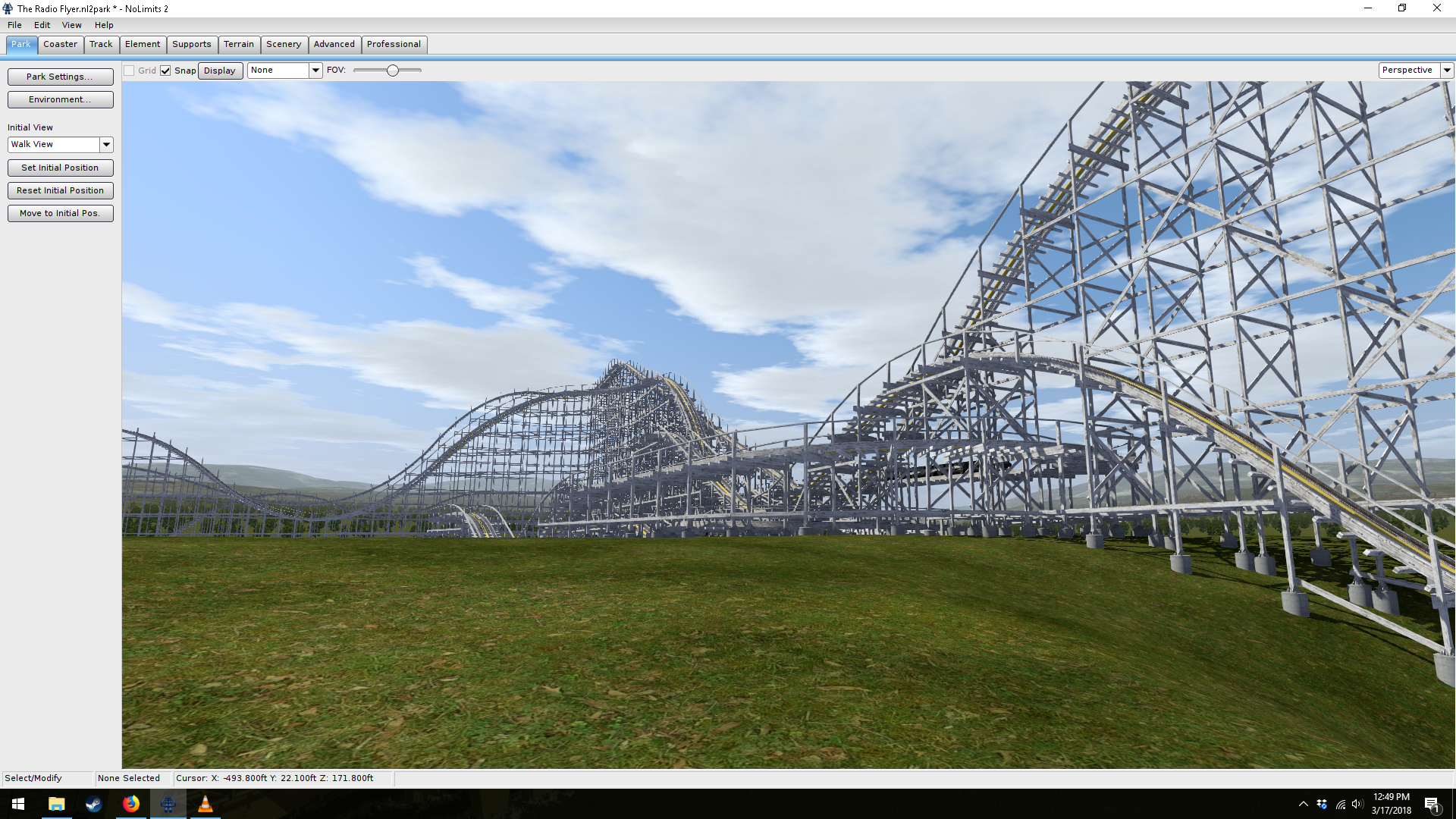
Task: Click the volume speaker tray icon
Action: click(x=1357, y=804)
